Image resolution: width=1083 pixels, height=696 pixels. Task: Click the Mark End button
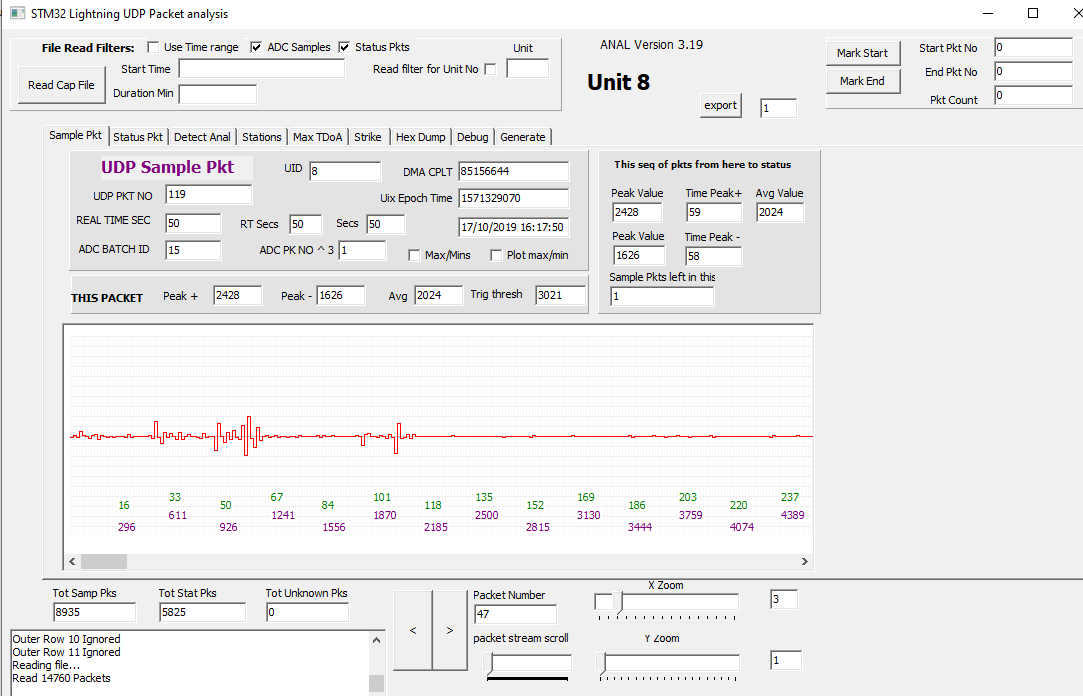pos(862,81)
